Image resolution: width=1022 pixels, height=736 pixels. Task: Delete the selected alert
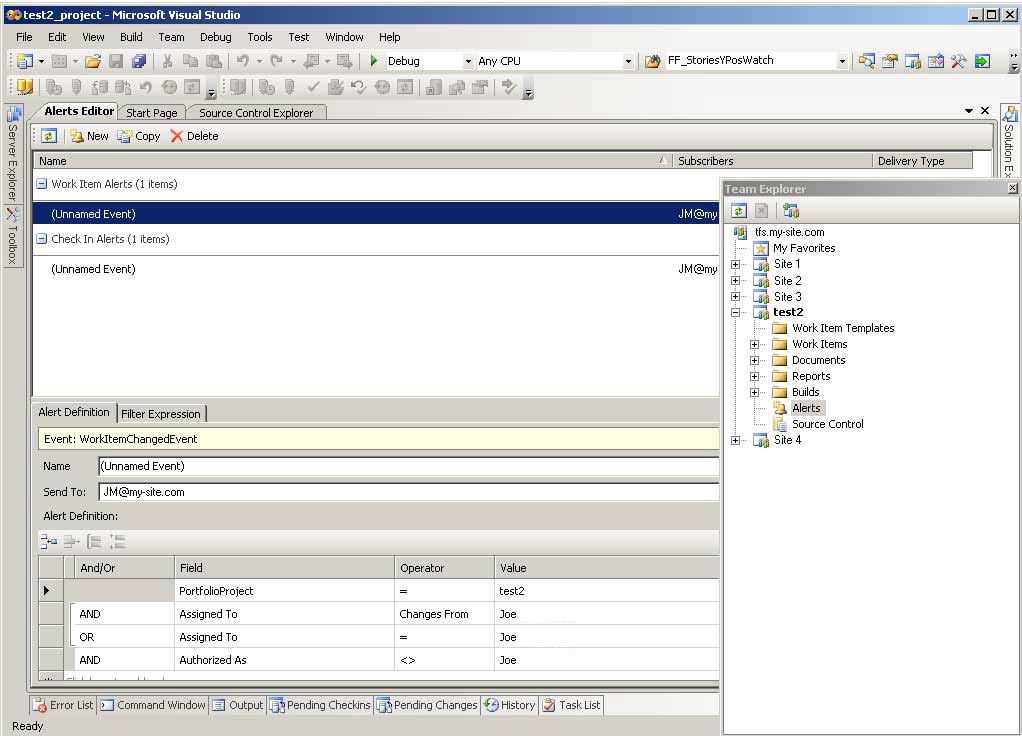point(194,136)
